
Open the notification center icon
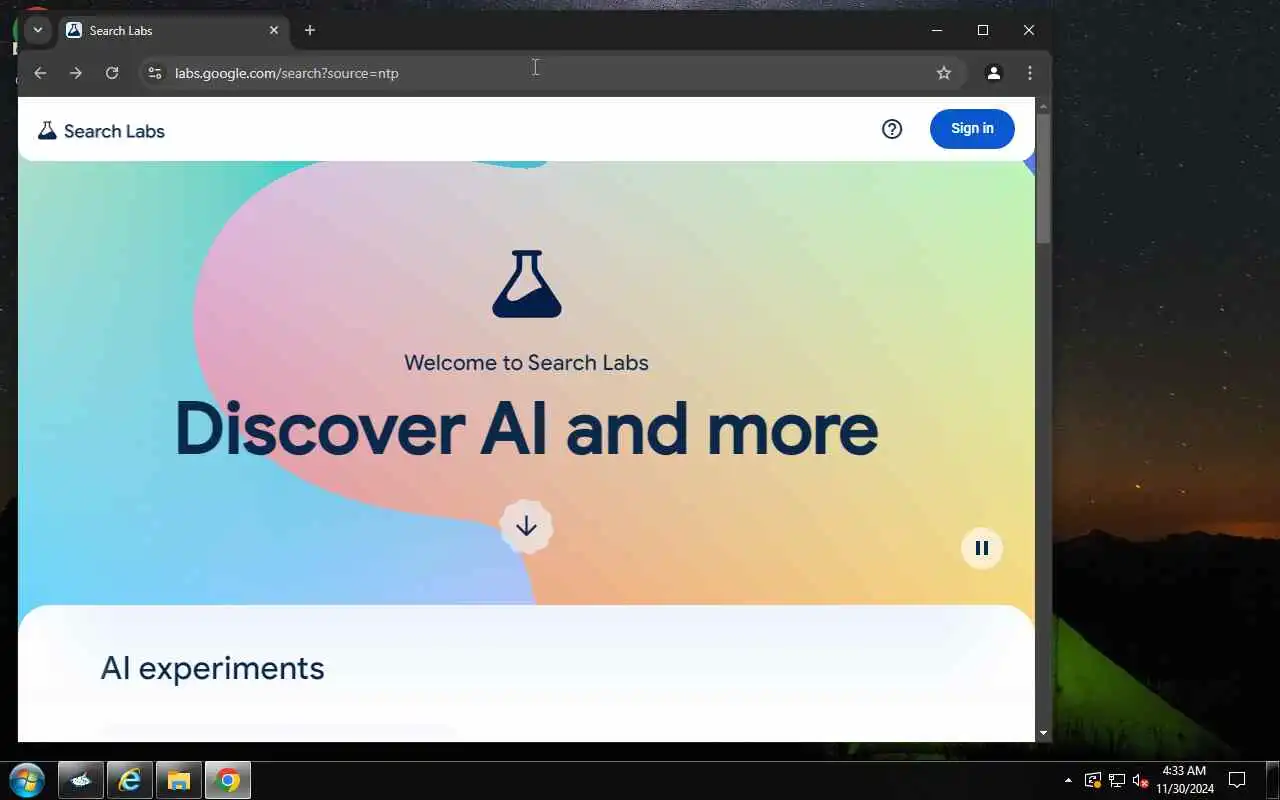pyautogui.click(x=1237, y=780)
